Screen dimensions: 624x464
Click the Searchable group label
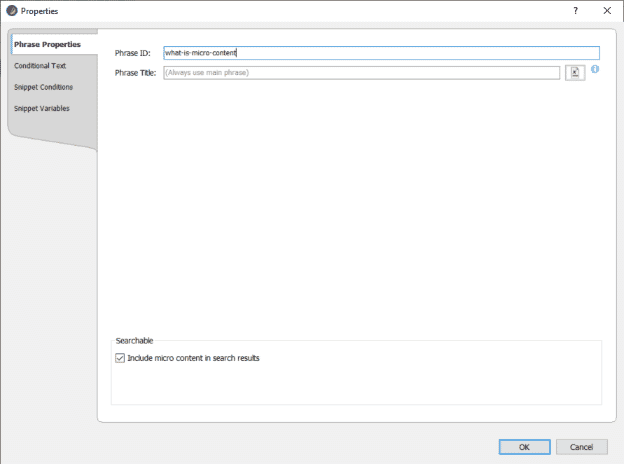(x=135, y=341)
